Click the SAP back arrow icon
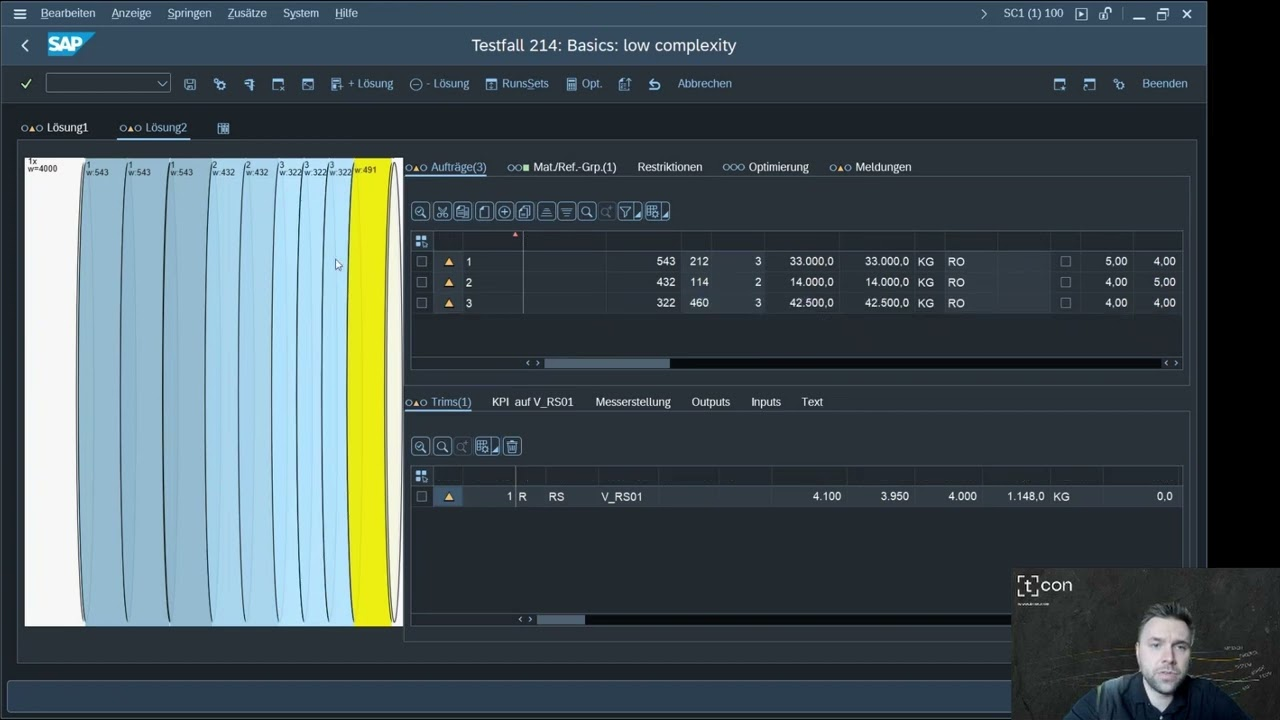 coord(25,45)
